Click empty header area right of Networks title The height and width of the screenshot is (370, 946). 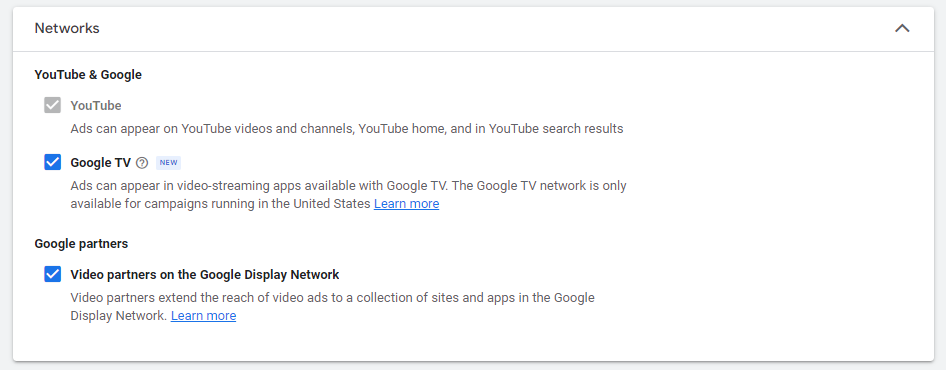495,28
